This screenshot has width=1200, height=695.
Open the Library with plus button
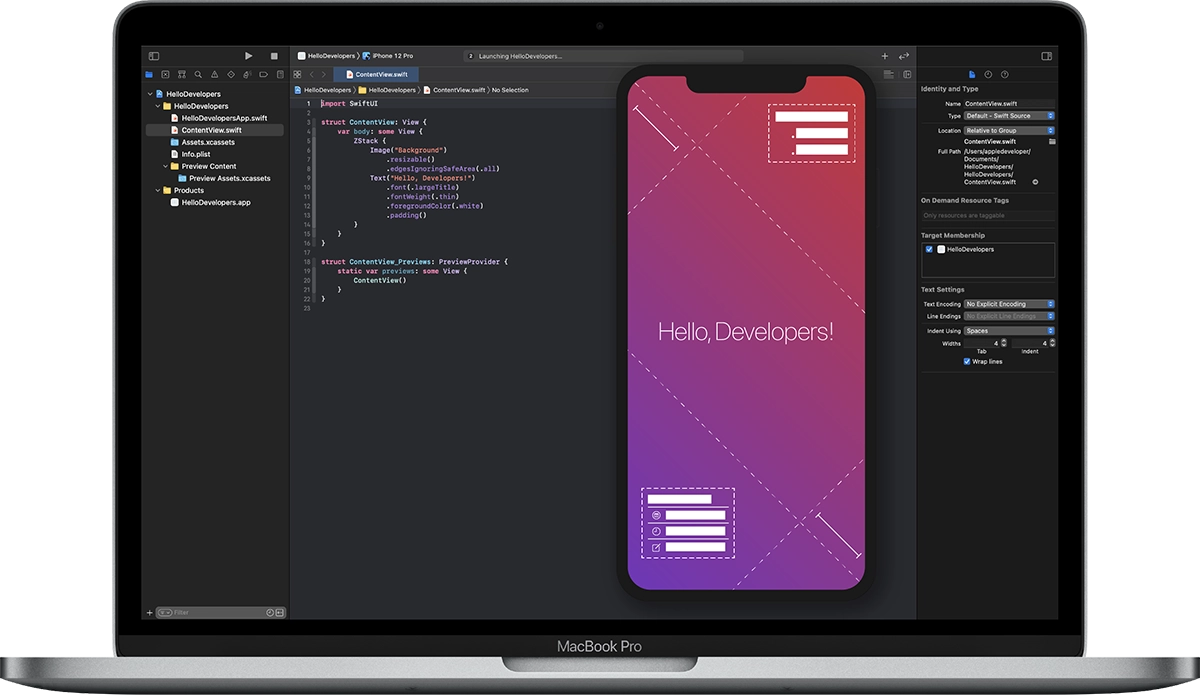pos(884,56)
